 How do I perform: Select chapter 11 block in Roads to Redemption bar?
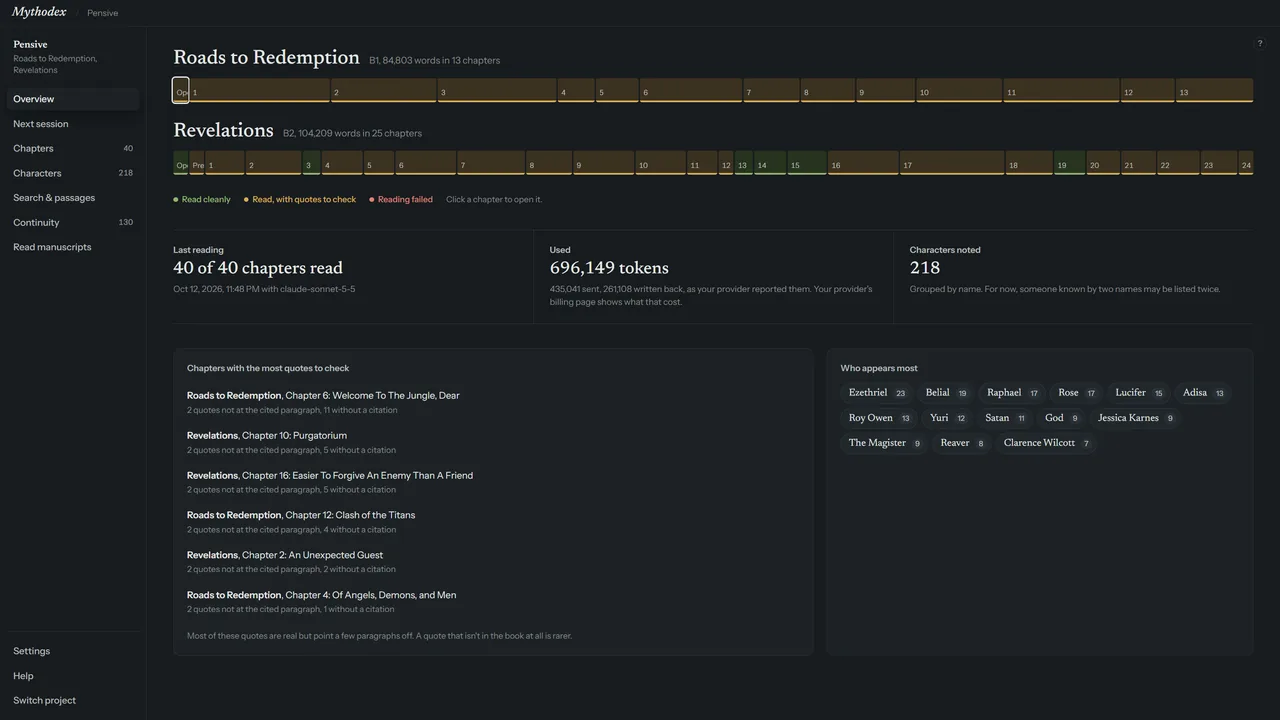1061,91
